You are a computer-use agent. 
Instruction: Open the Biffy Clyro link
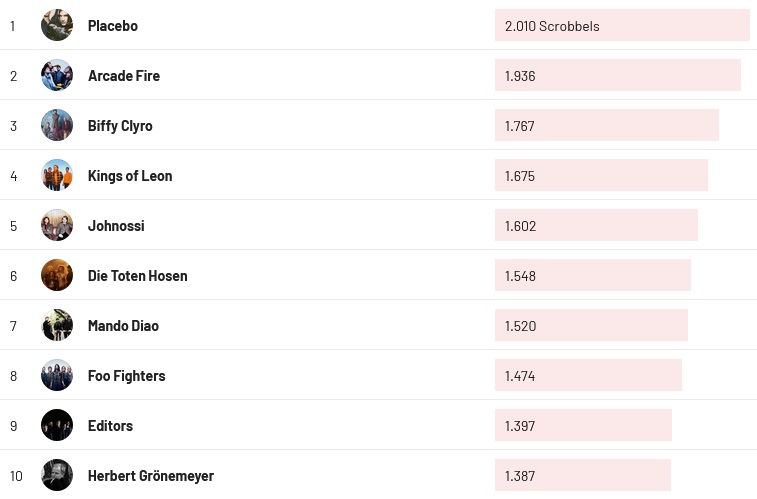click(120, 126)
